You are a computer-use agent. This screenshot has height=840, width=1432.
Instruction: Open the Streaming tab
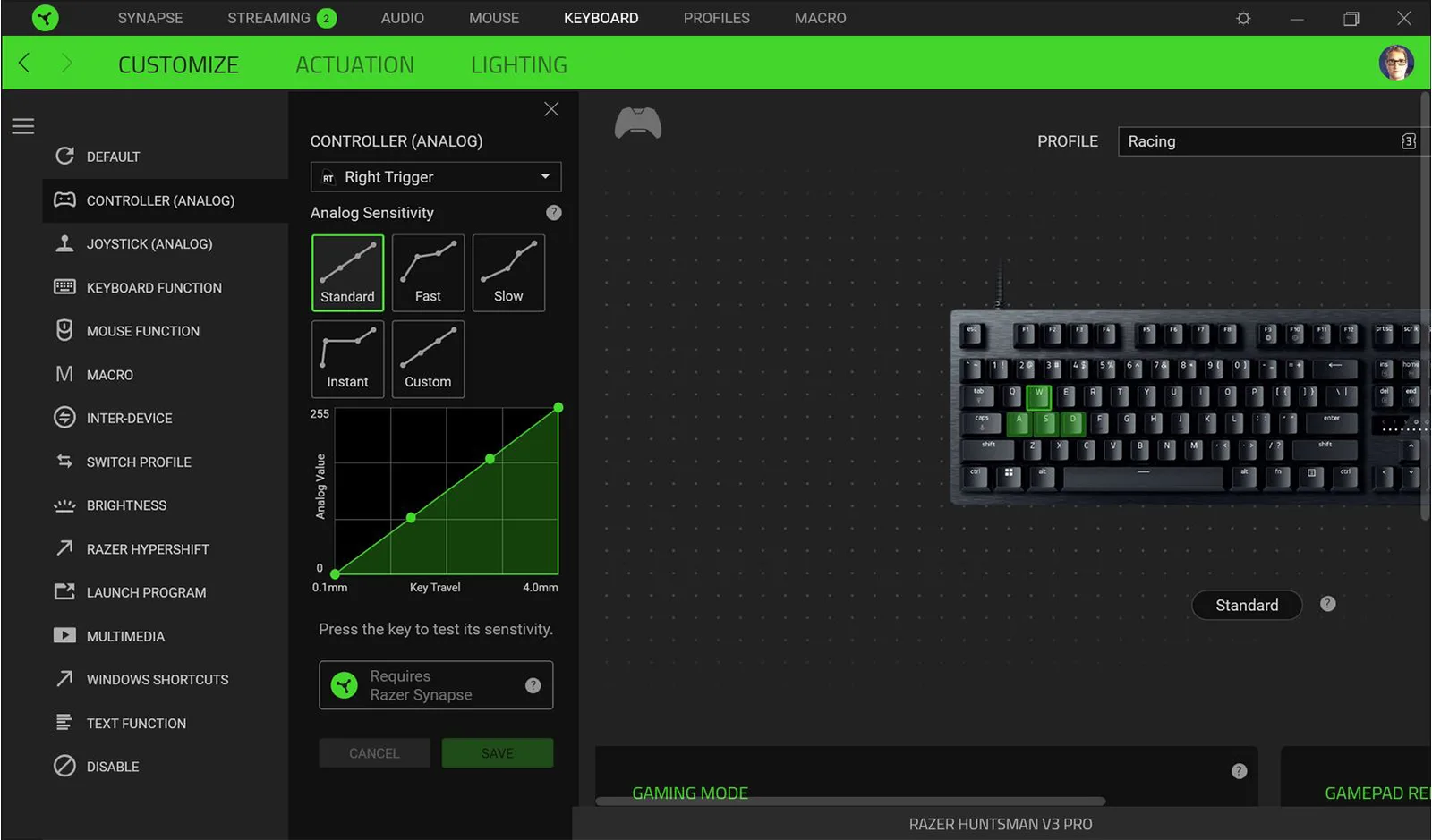coord(281,18)
